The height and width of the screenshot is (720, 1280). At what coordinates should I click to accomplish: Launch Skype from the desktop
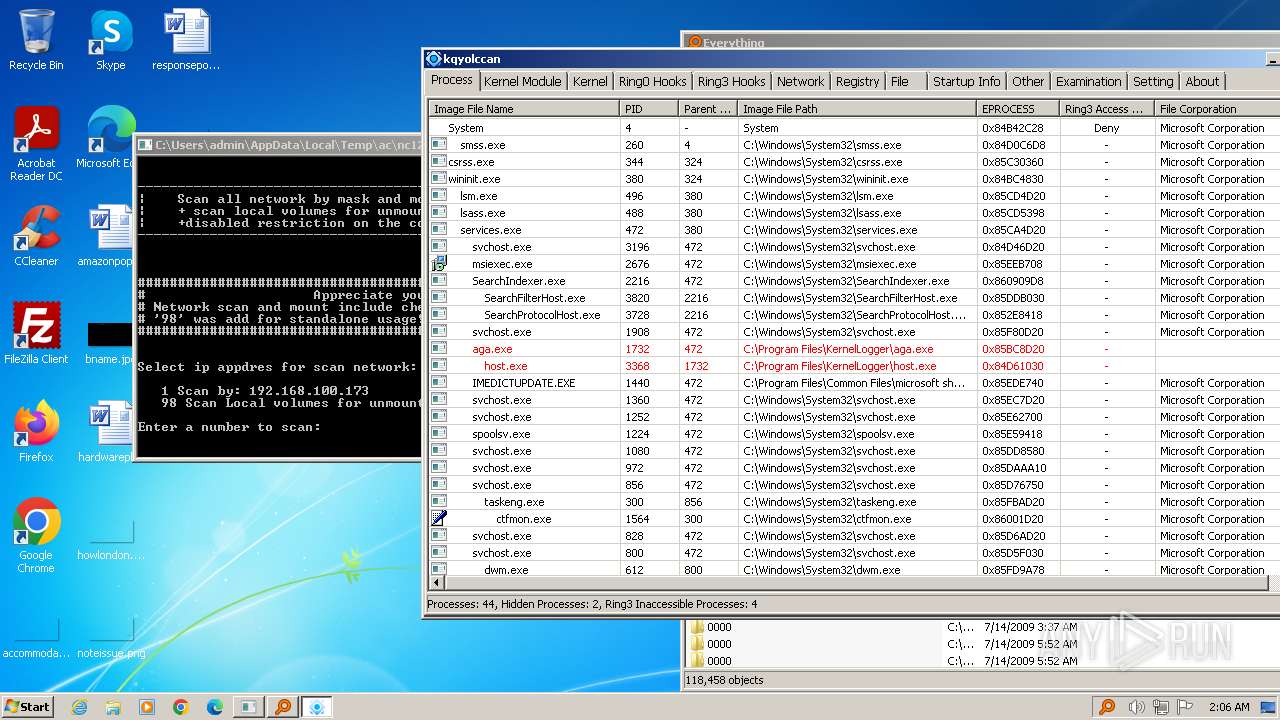110,40
